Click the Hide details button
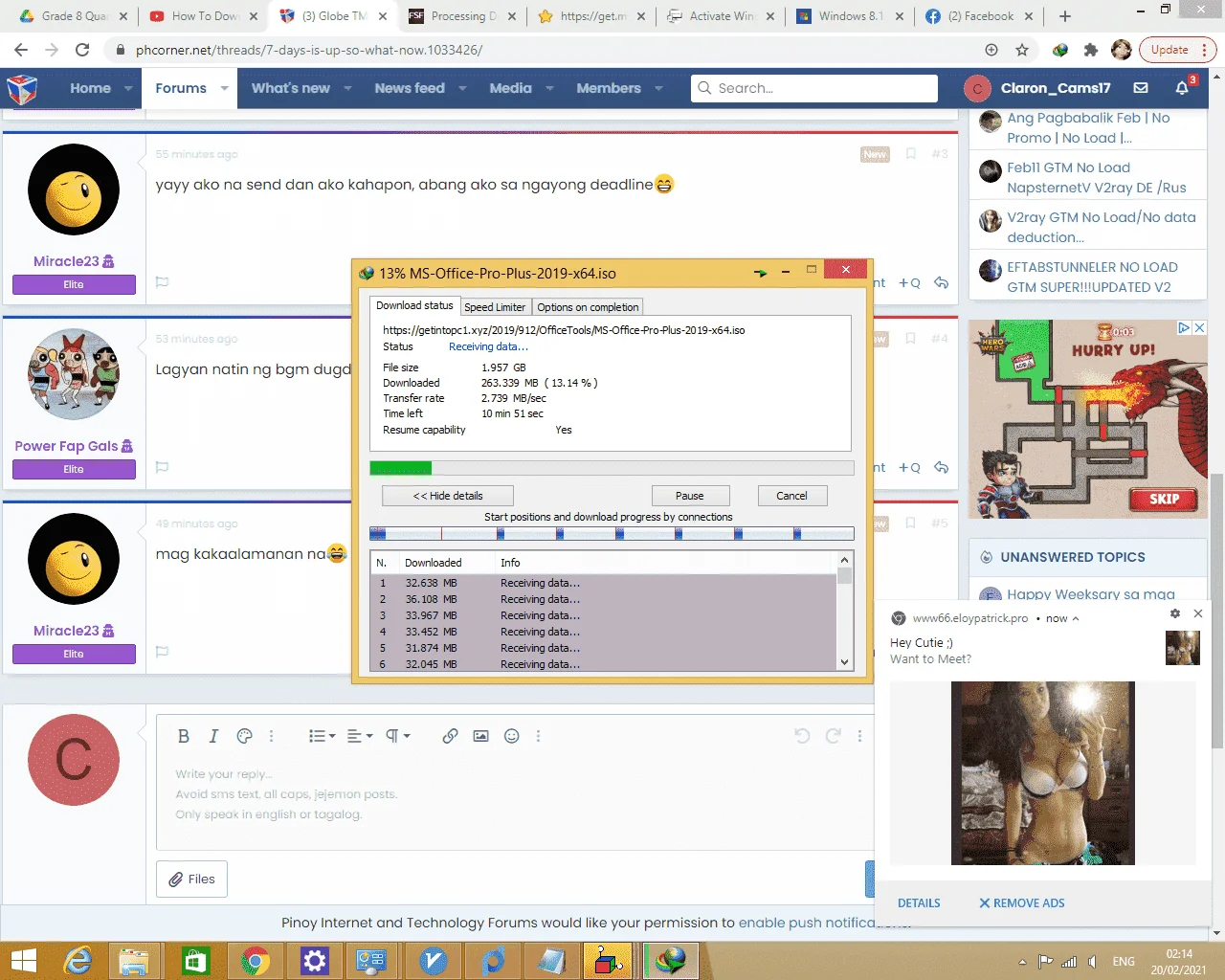1225x980 pixels. click(448, 496)
